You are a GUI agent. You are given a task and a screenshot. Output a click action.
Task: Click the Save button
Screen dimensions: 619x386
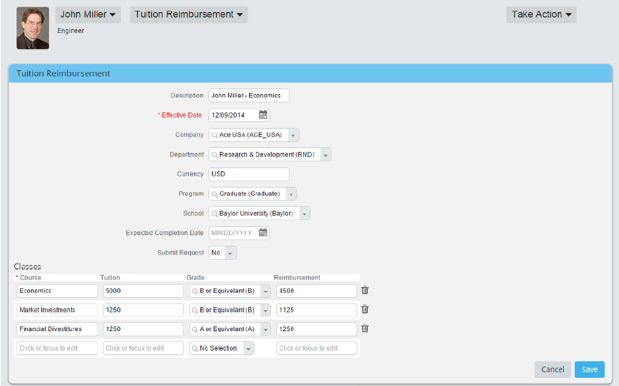point(589,369)
